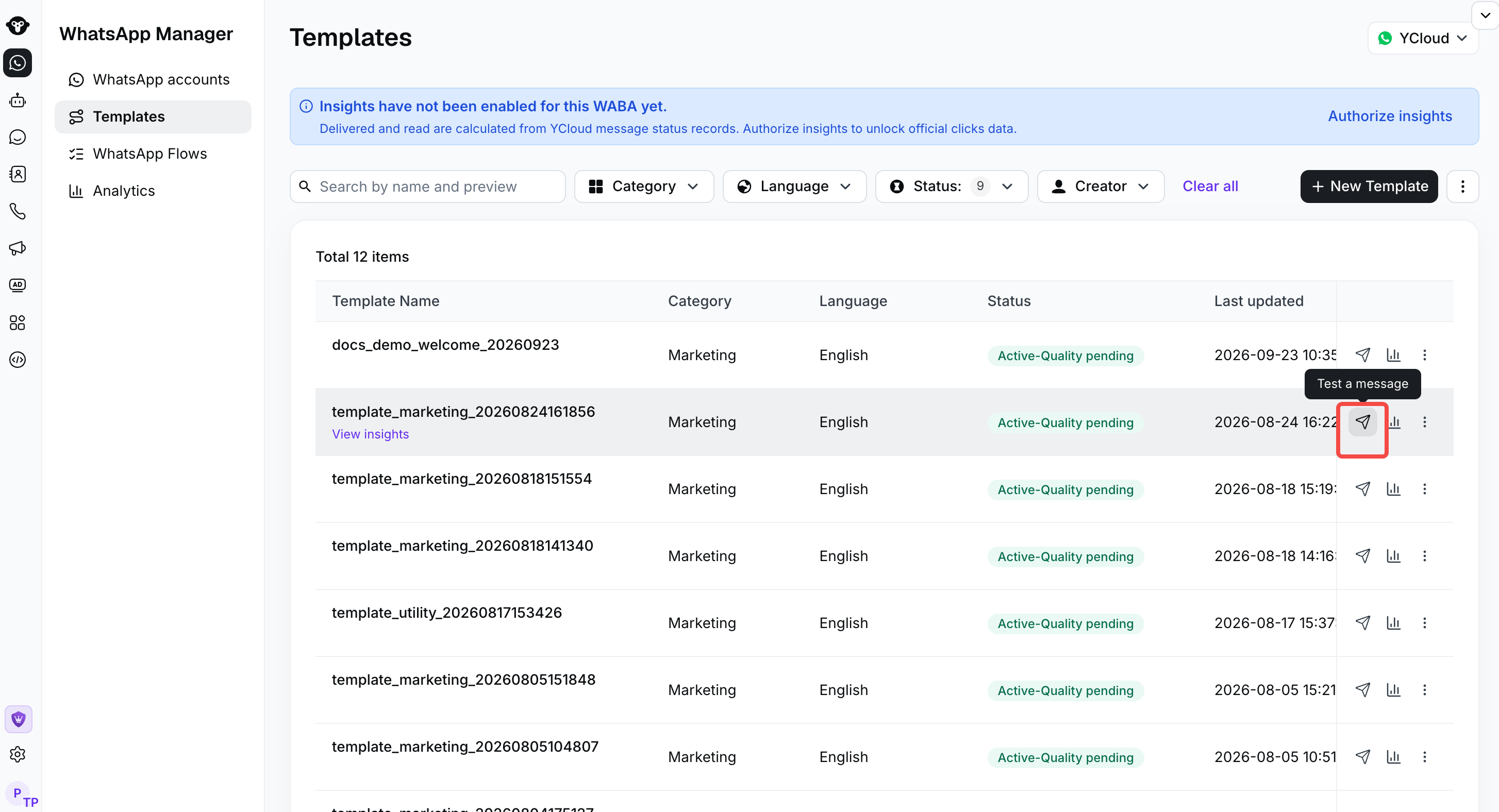This screenshot has height=812, width=1499.
Task: Open the contacts icon in left rail
Action: click(x=18, y=174)
